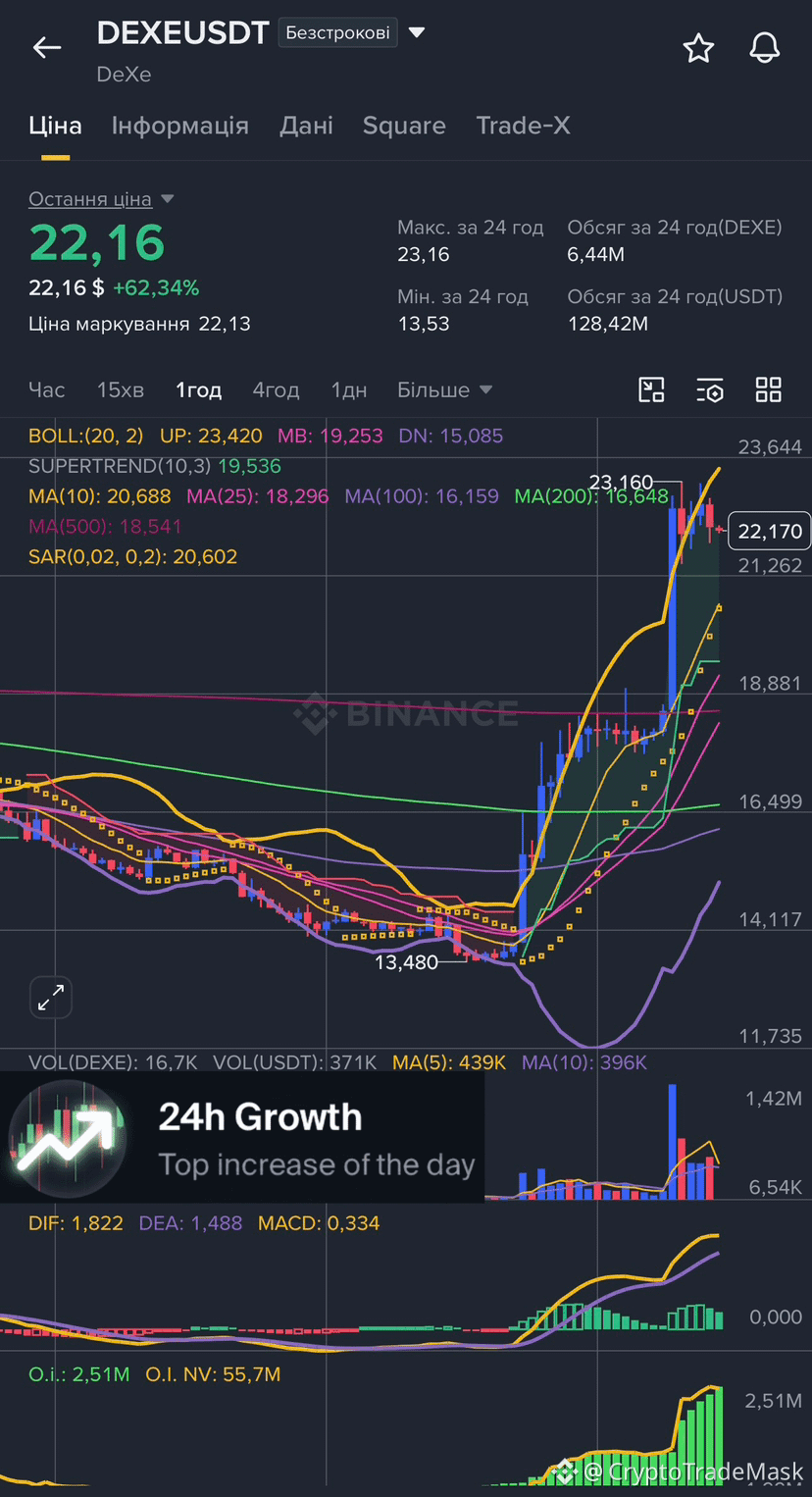
Task: Open the Безстрокові contract selector
Action: point(337,32)
